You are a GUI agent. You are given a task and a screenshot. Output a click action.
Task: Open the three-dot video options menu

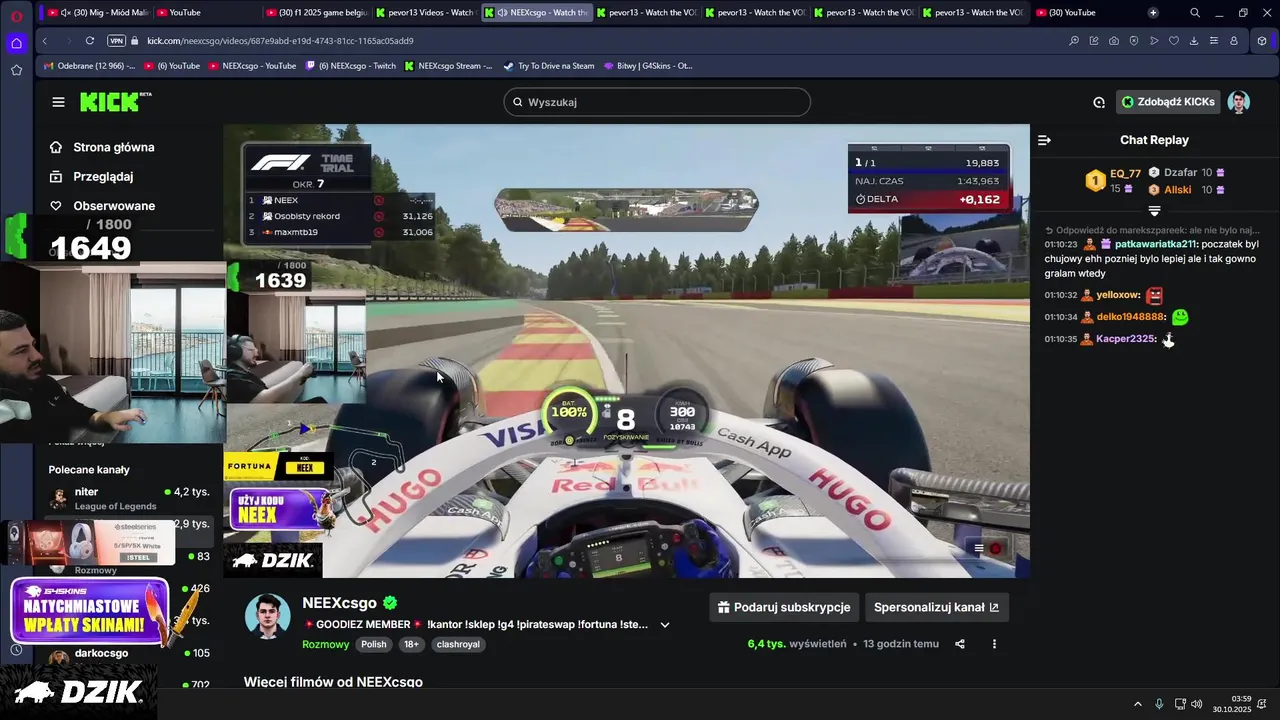click(x=994, y=644)
